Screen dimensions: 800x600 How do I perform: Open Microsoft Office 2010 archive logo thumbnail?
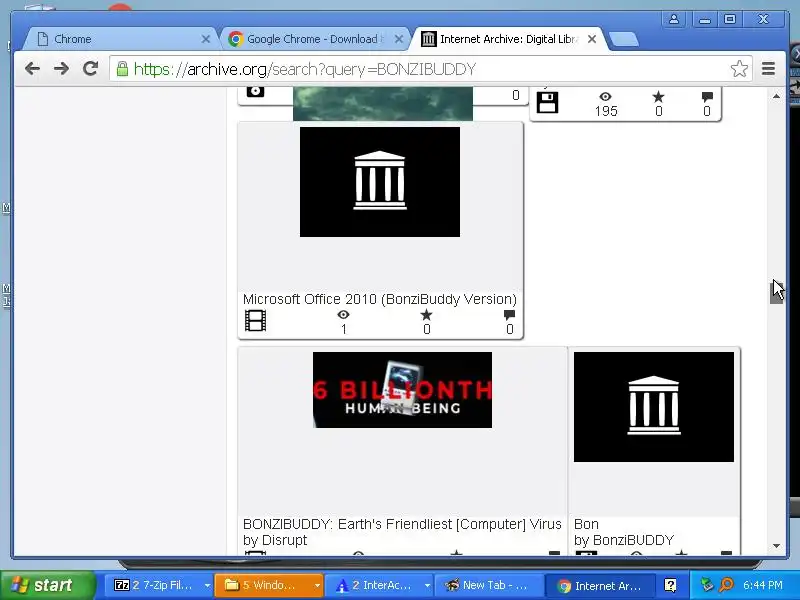380,182
